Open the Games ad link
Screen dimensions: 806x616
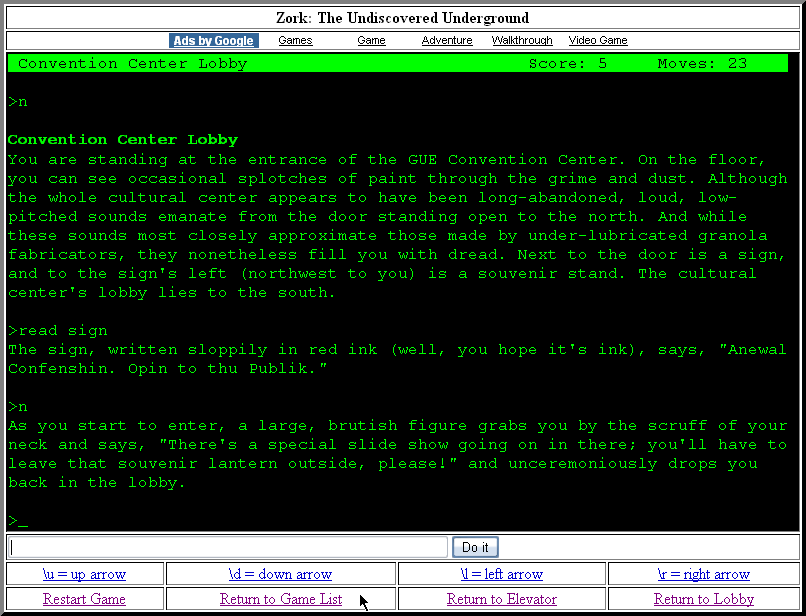[295, 41]
